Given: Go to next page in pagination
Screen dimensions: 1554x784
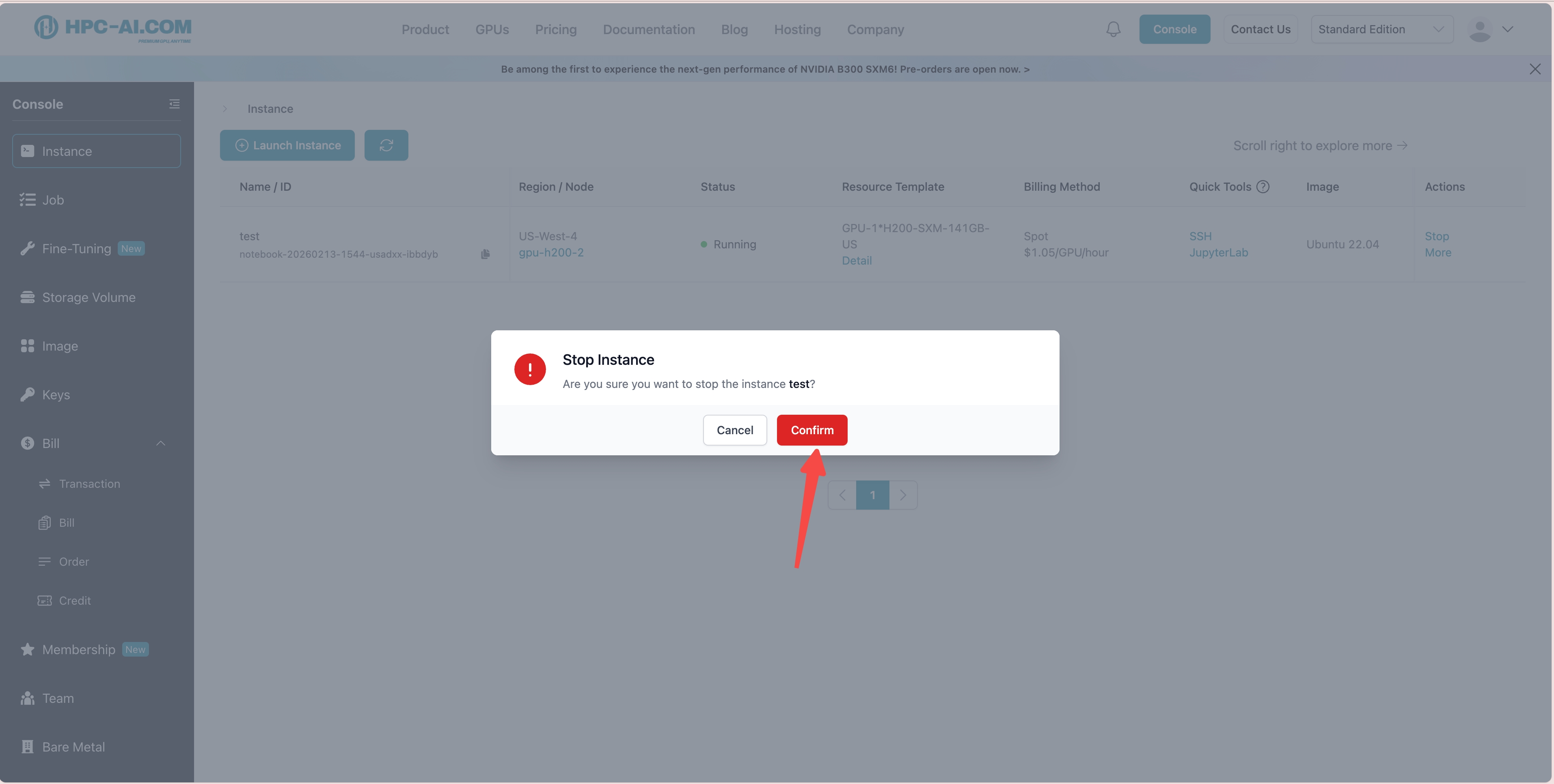Looking at the screenshot, I should tap(902, 495).
